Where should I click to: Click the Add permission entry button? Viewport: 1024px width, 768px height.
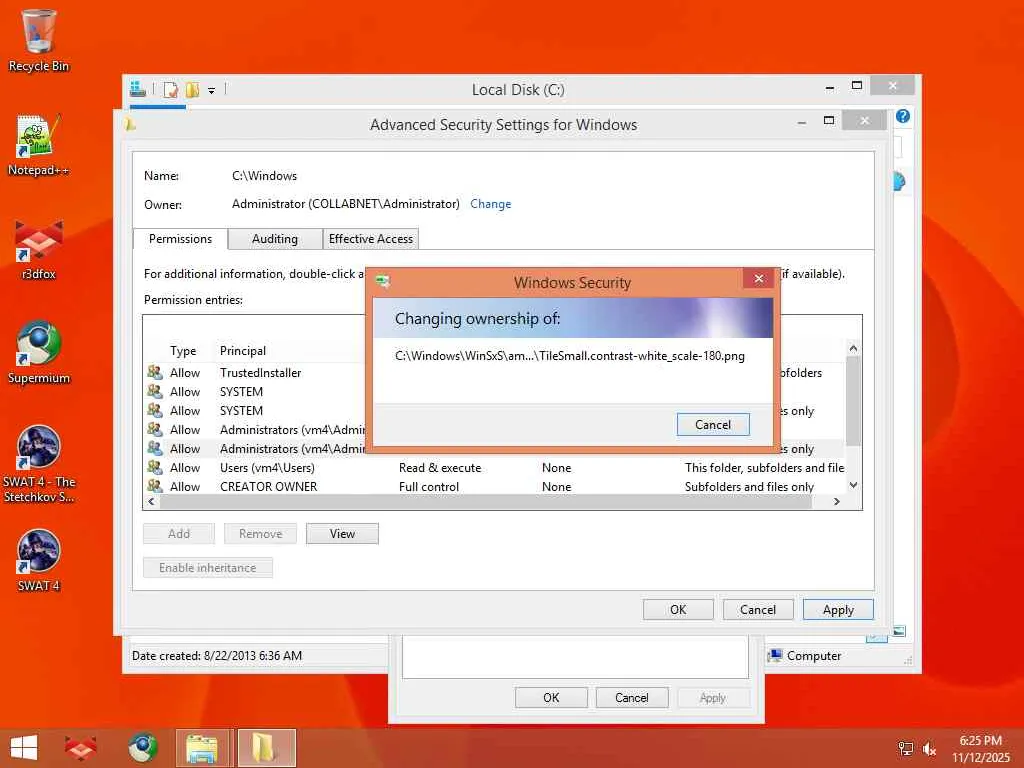[x=179, y=534]
